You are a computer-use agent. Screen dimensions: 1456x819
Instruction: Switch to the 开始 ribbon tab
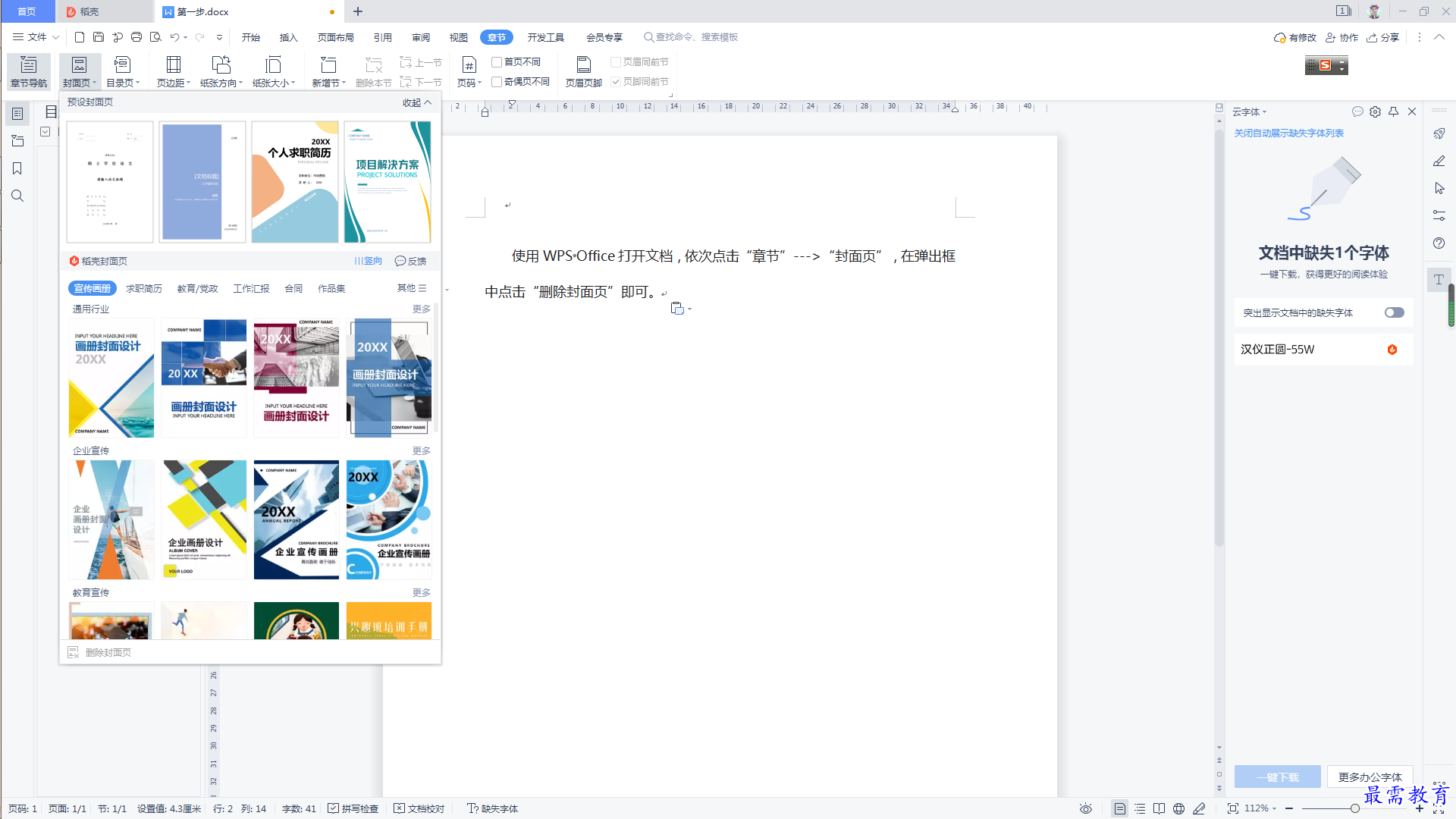(250, 37)
